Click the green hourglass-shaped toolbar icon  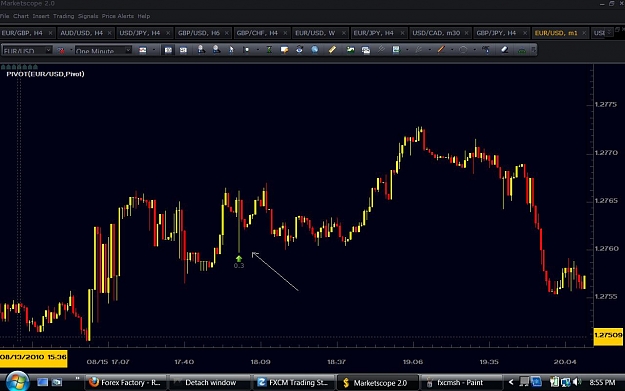(269, 50)
